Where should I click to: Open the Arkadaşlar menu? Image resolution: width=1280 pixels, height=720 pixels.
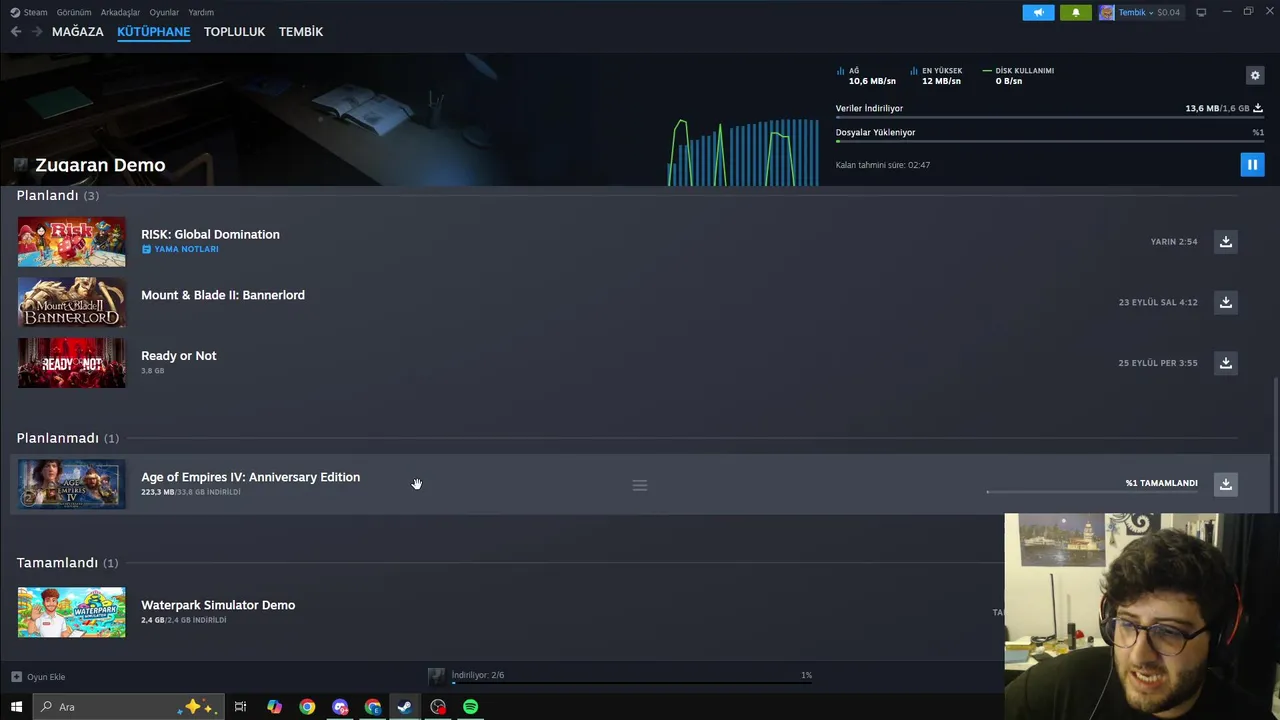[x=121, y=12]
